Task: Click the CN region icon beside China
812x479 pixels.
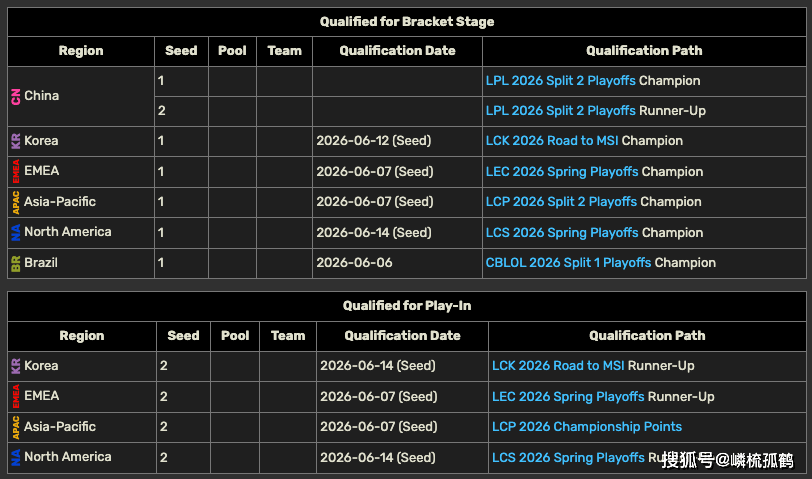Action: point(15,96)
